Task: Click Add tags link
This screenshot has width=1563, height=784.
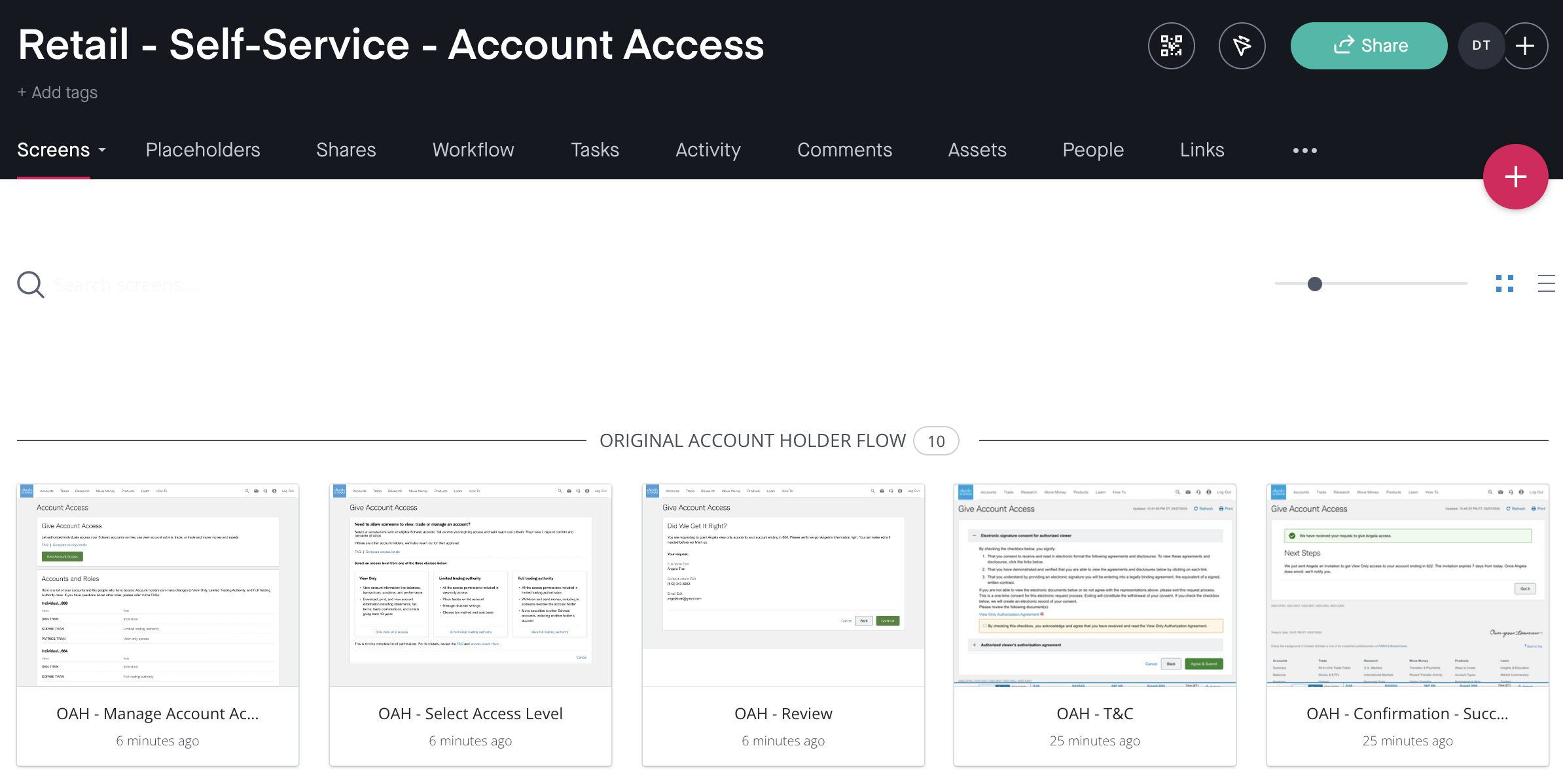Action: tap(58, 92)
